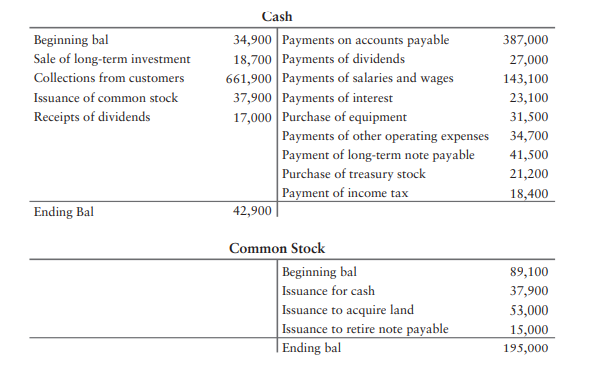Click the Purchase of equipment label
Screen dimensions: 590x374
[344, 117]
